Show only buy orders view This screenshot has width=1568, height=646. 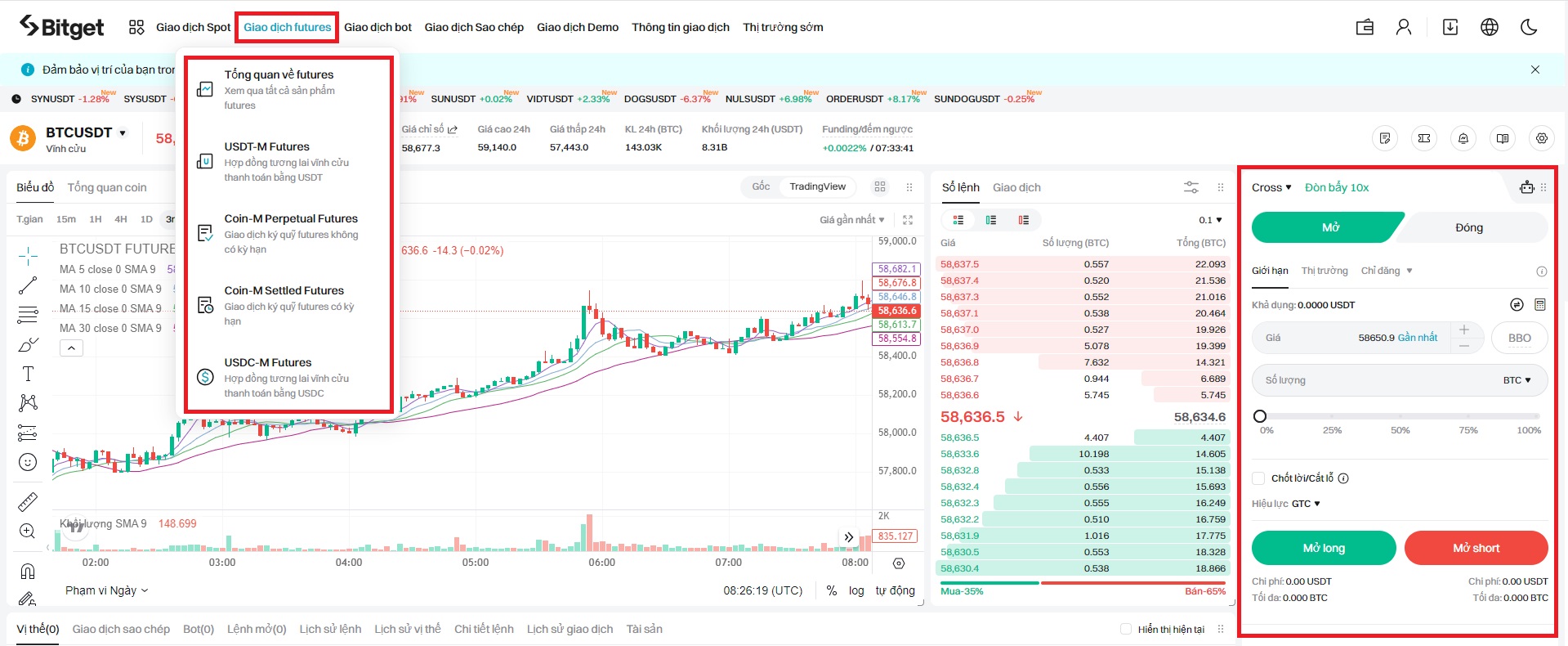991,220
